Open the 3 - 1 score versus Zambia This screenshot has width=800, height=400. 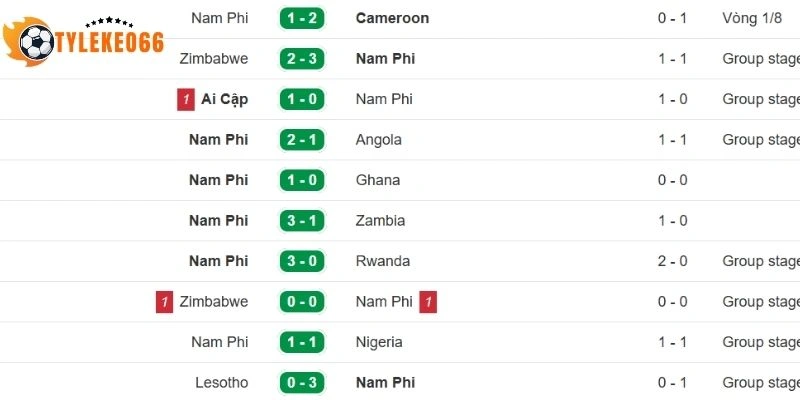click(302, 220)
